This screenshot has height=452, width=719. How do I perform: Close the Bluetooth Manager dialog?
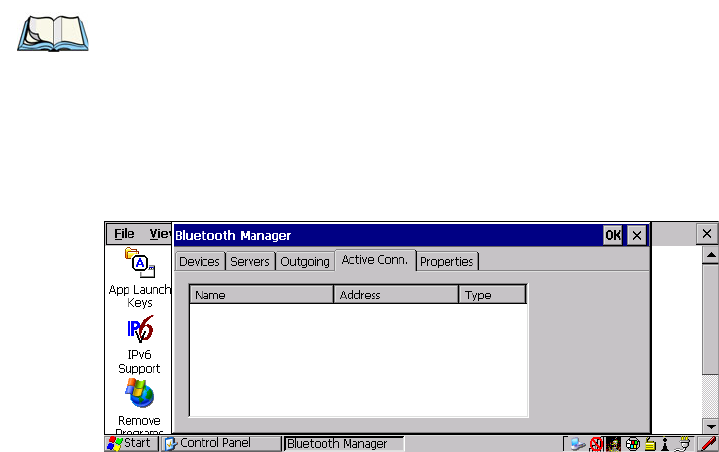click(x=637, y=235)
